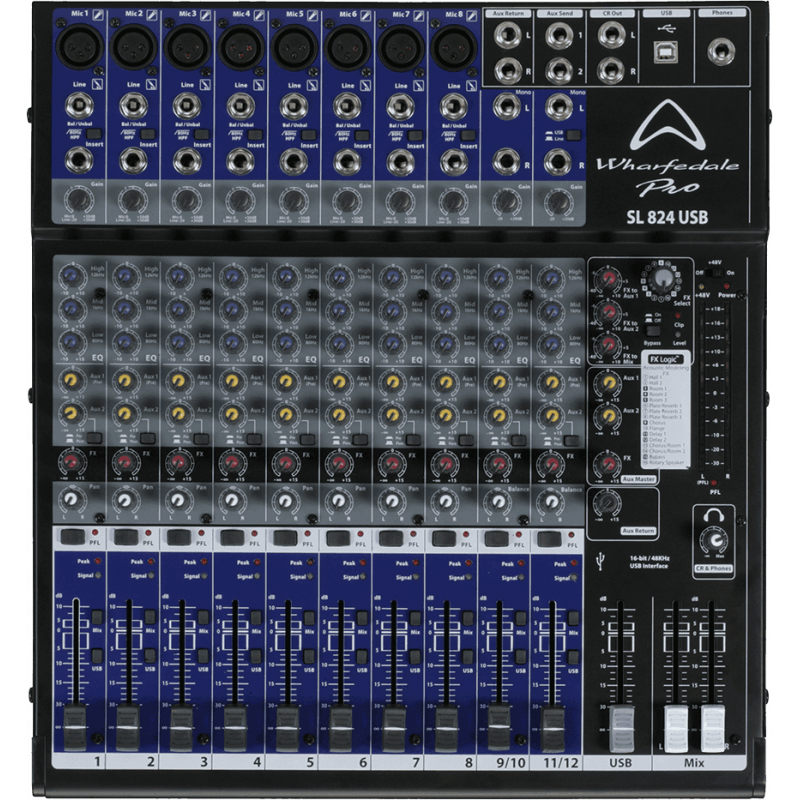Click the Phones output jack

pyautogui.click(x=721, y=51)
